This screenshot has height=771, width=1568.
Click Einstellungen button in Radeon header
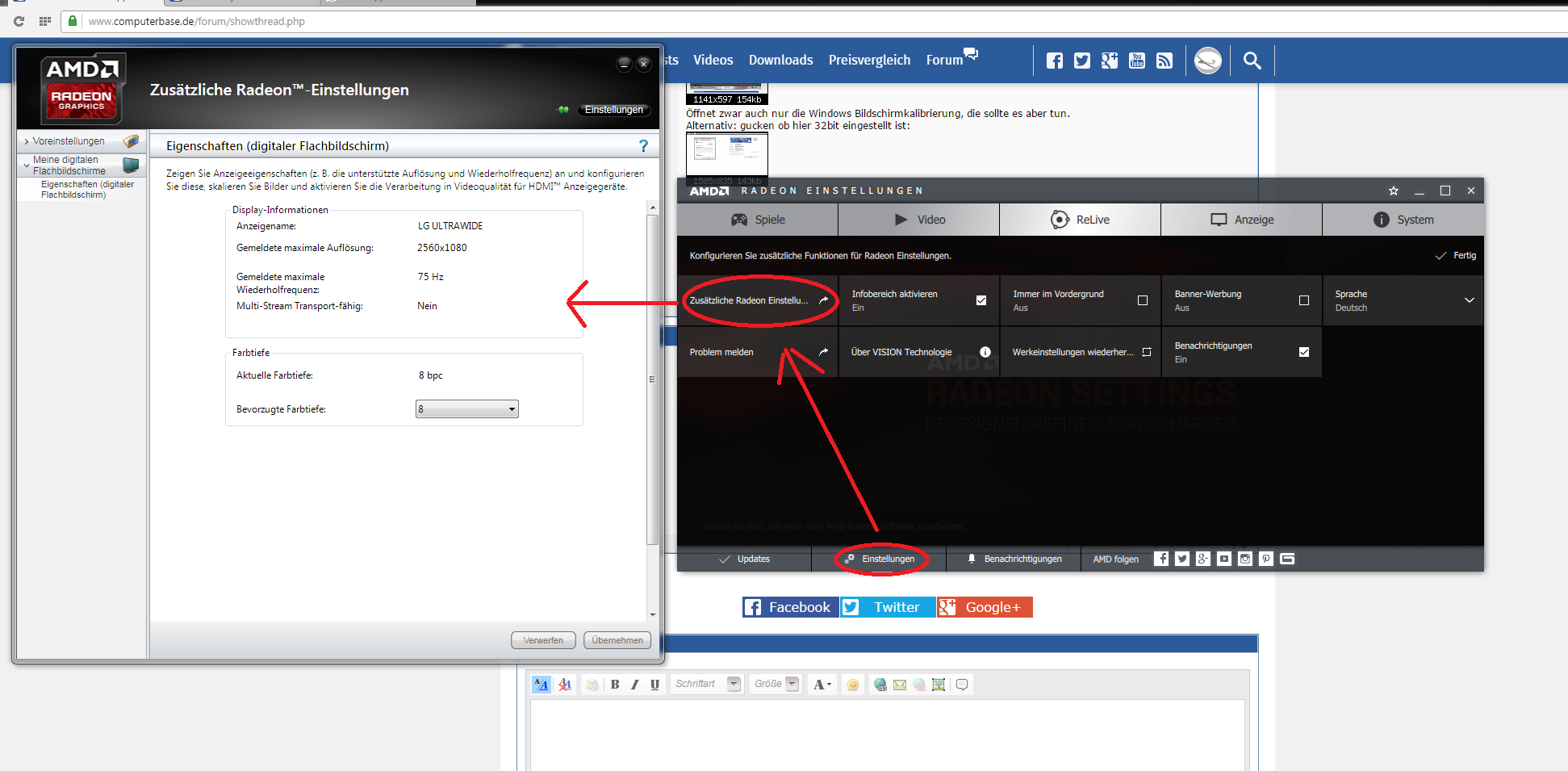(613, 110)
